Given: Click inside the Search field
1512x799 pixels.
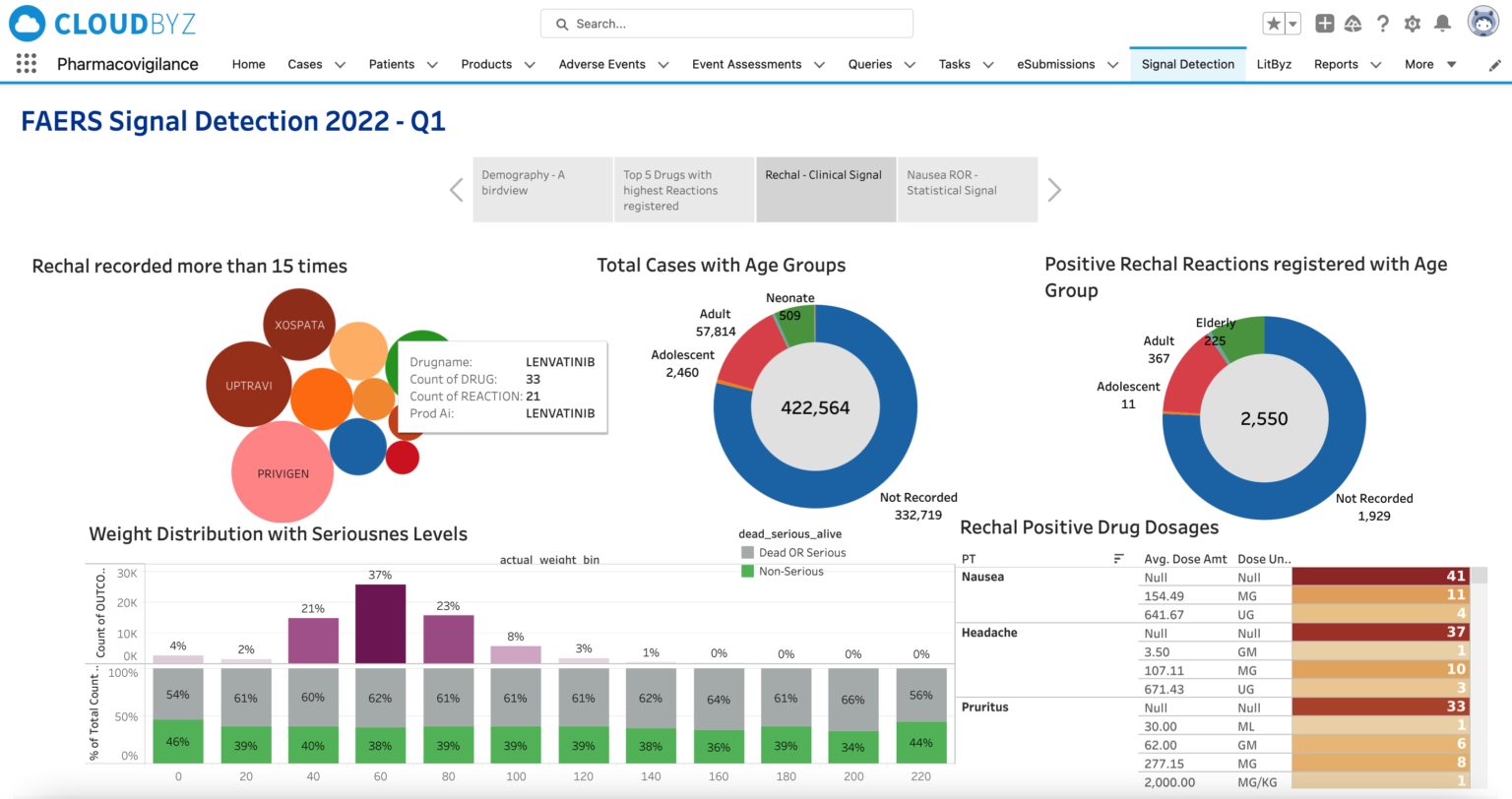Looking at the screenshot, I should click(x=725, y=23).
